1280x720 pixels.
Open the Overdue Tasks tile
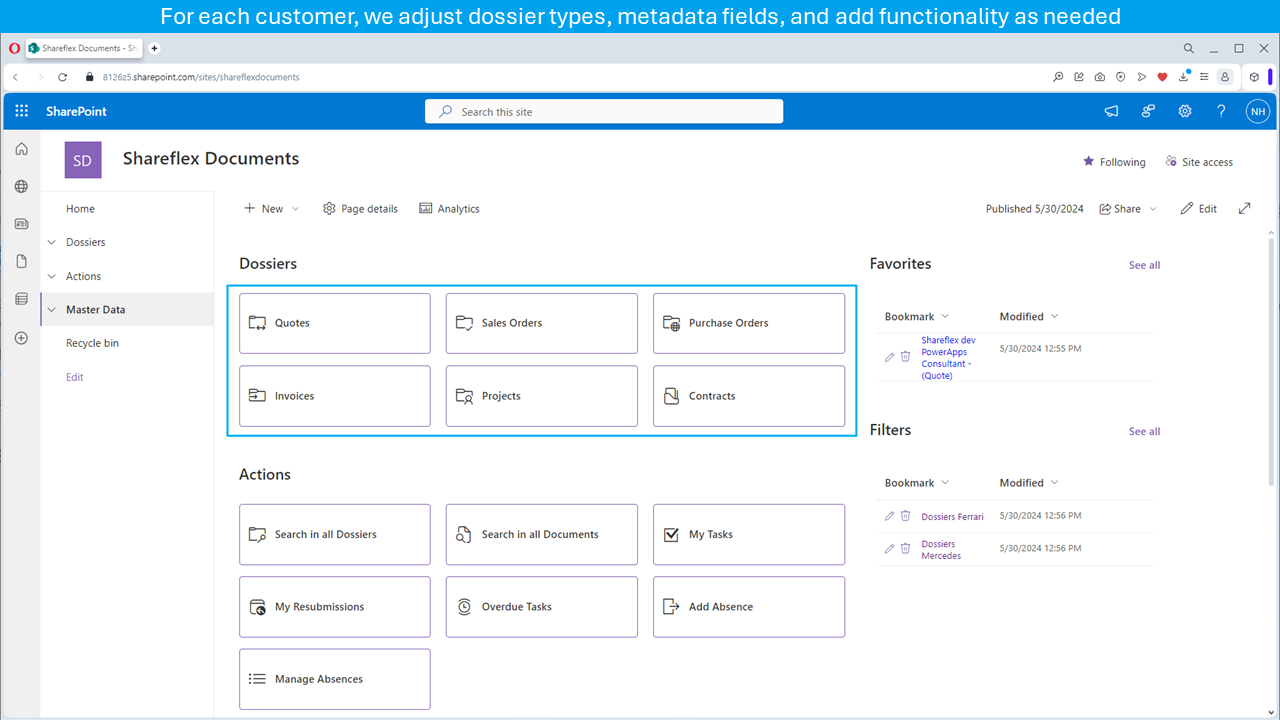[542, 607]
